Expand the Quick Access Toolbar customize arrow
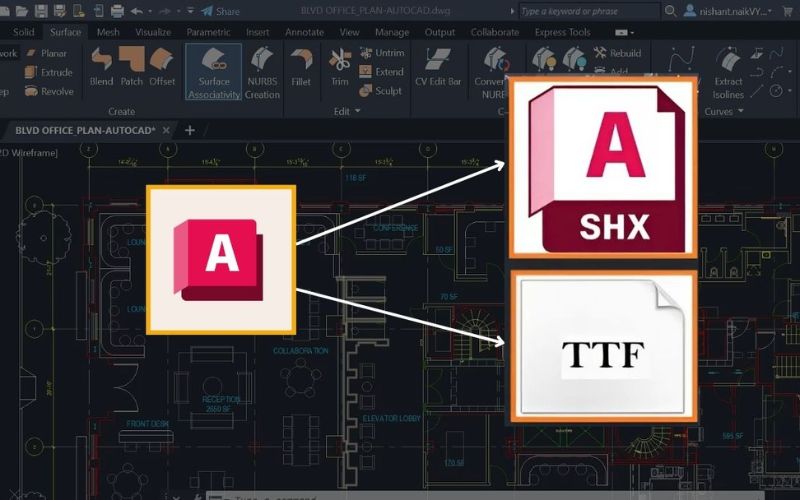800x500 pixels. point(190,11)
